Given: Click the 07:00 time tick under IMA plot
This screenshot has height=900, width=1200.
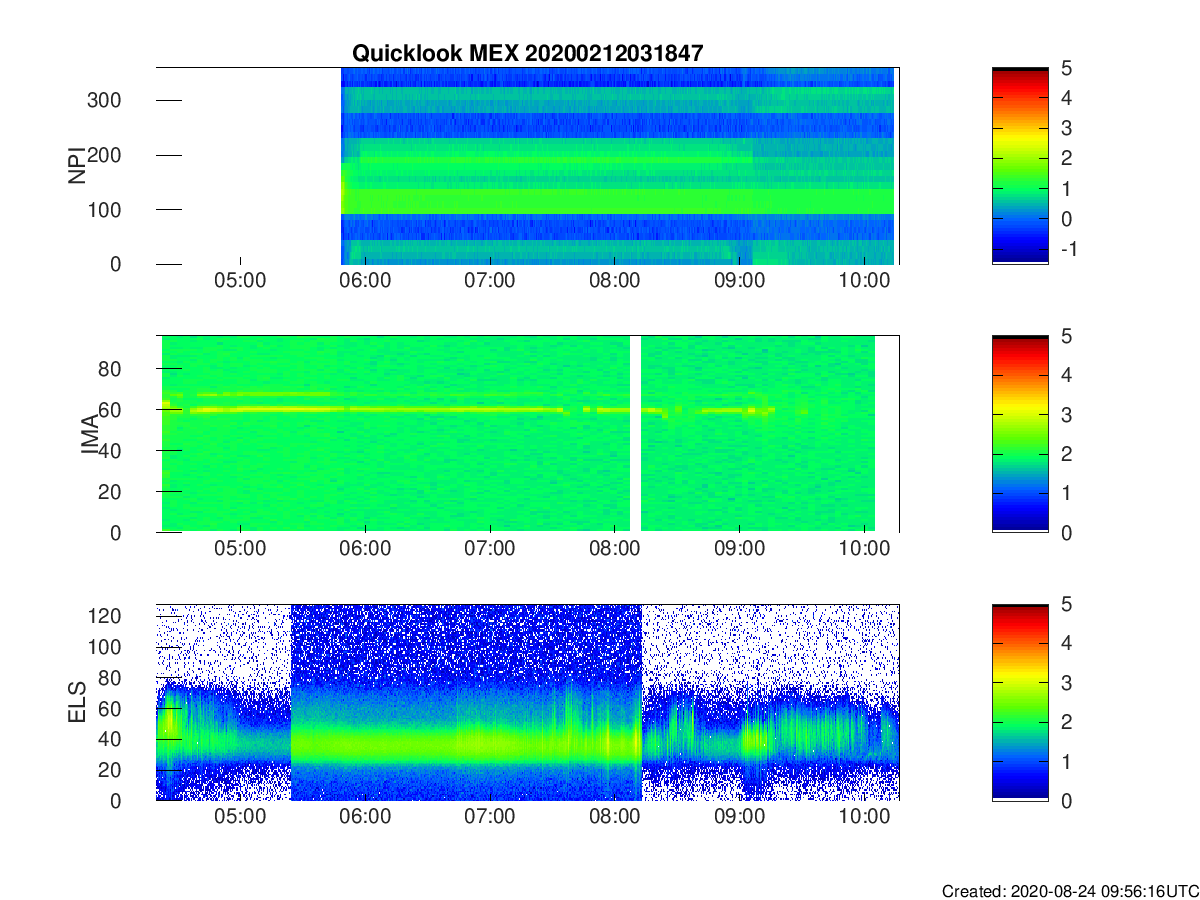Looking at the screenshot, I should tap(490, 549).
